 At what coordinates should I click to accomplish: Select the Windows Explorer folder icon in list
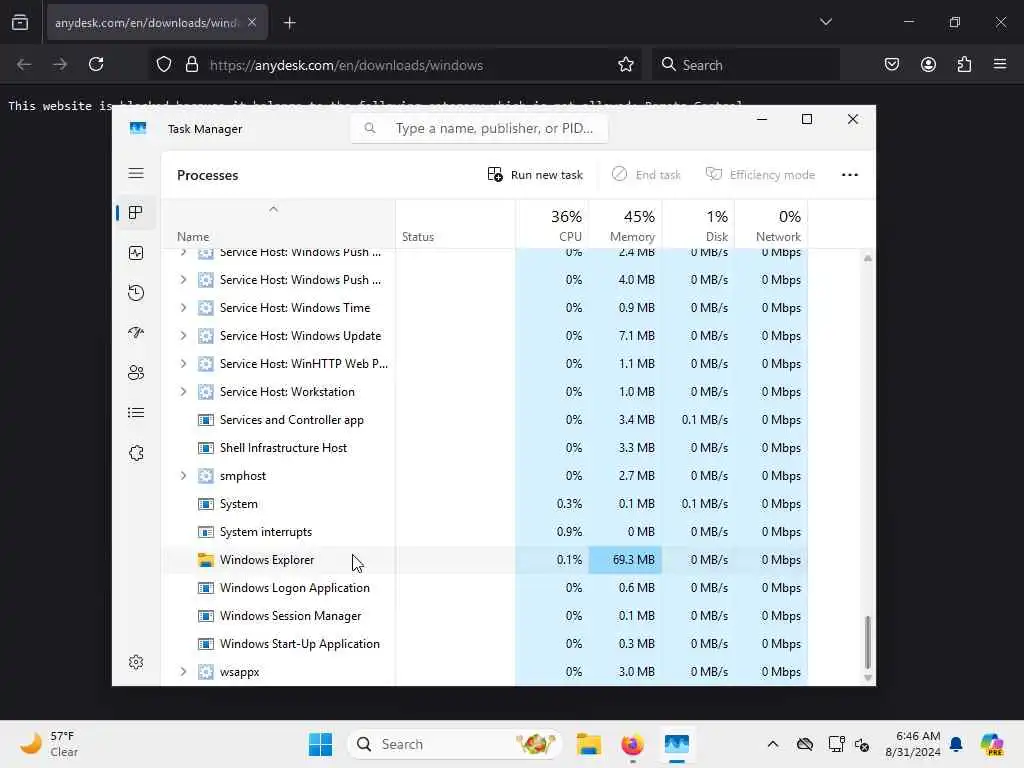pyautogui.click(x=206, y=560)
